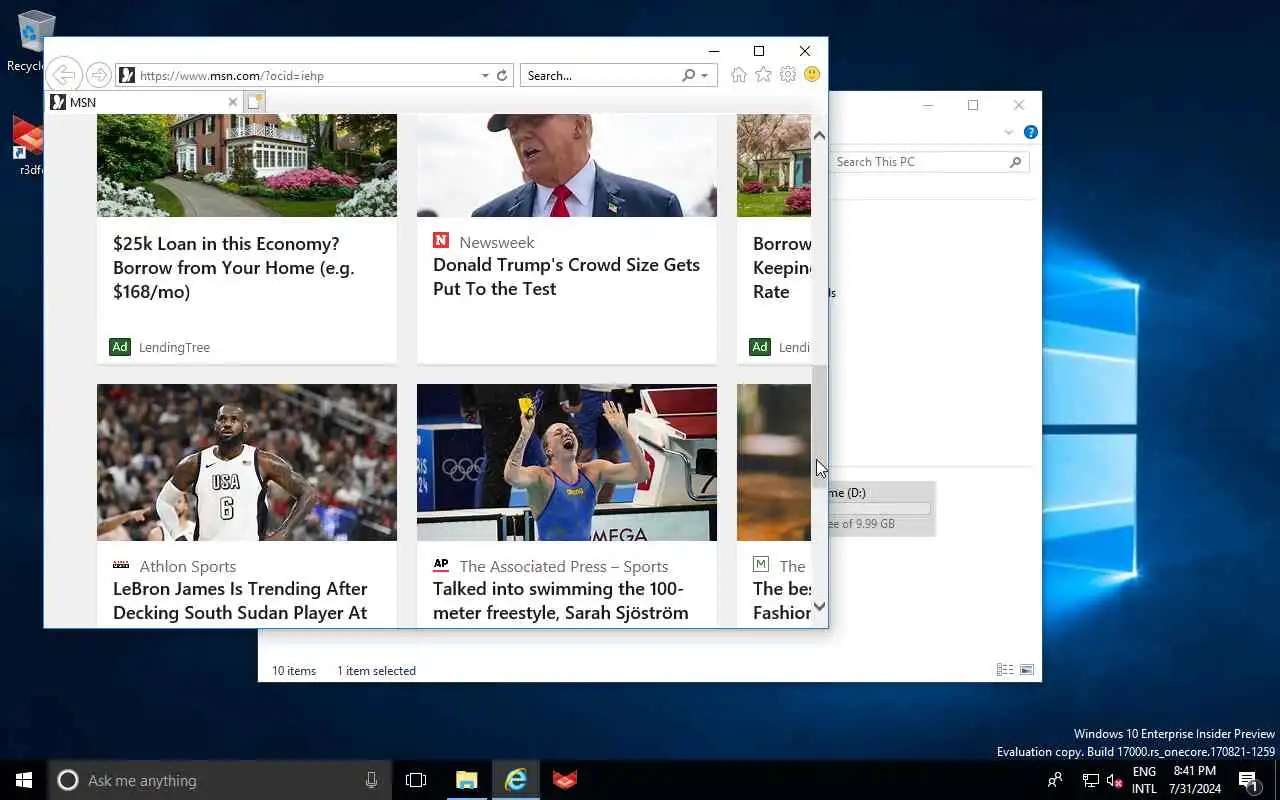Click the LendingTree advertiser name
Viewport: 1280px width, 800px height.
tap(174, 347)
